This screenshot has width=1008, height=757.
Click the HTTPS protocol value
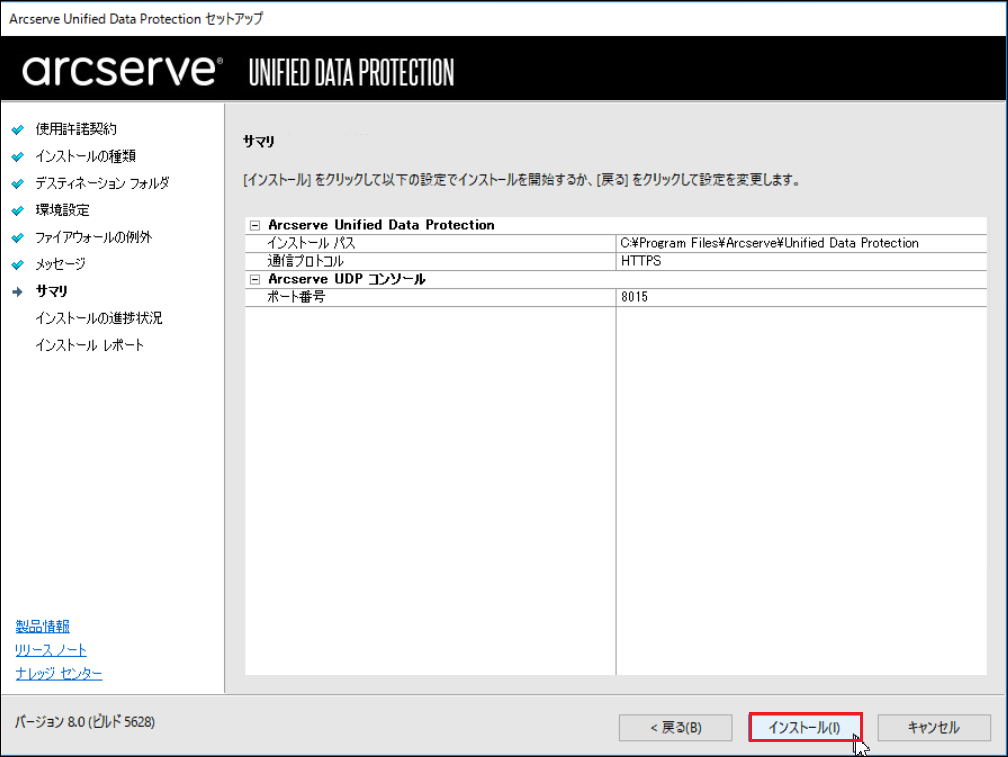click(x=641, y=261)
